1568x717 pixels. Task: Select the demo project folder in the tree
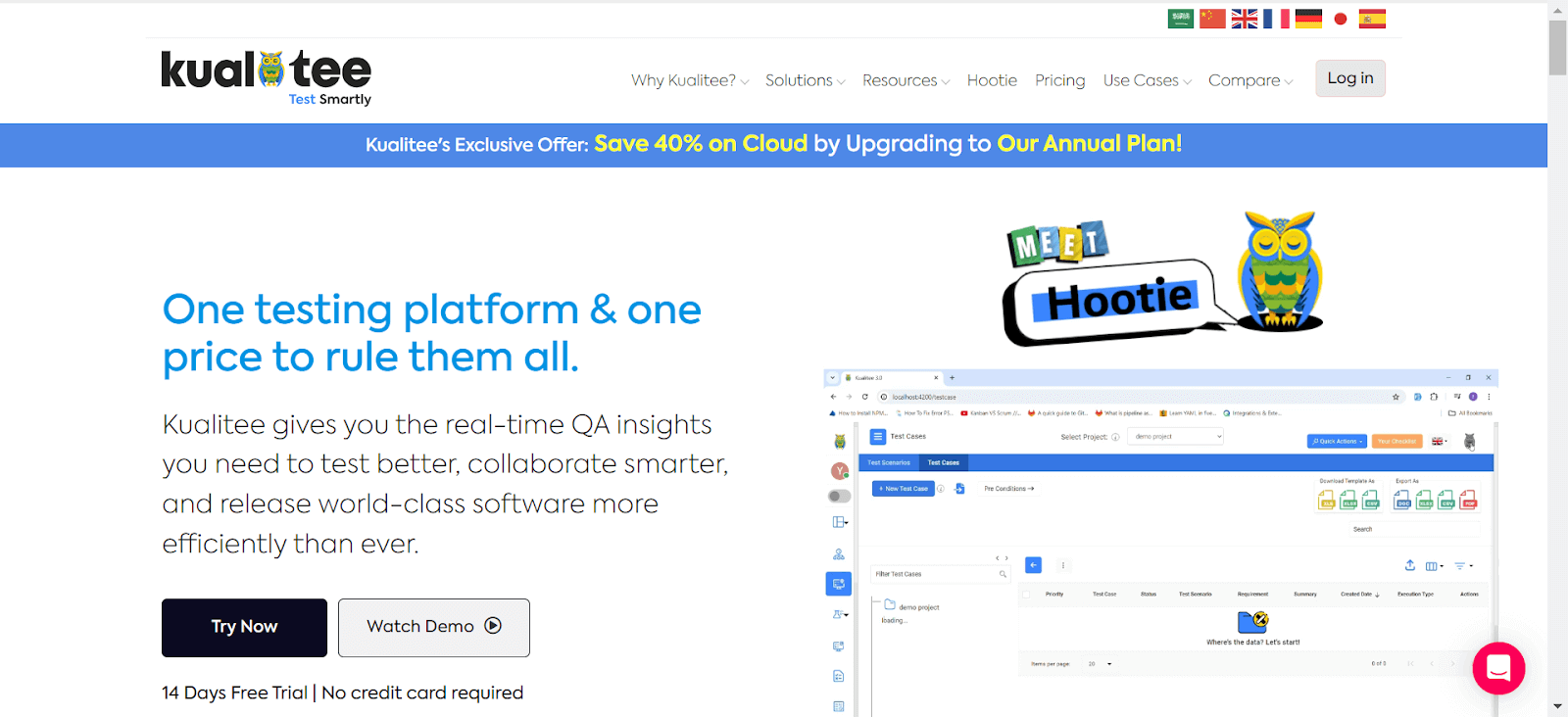coord(911,606)
